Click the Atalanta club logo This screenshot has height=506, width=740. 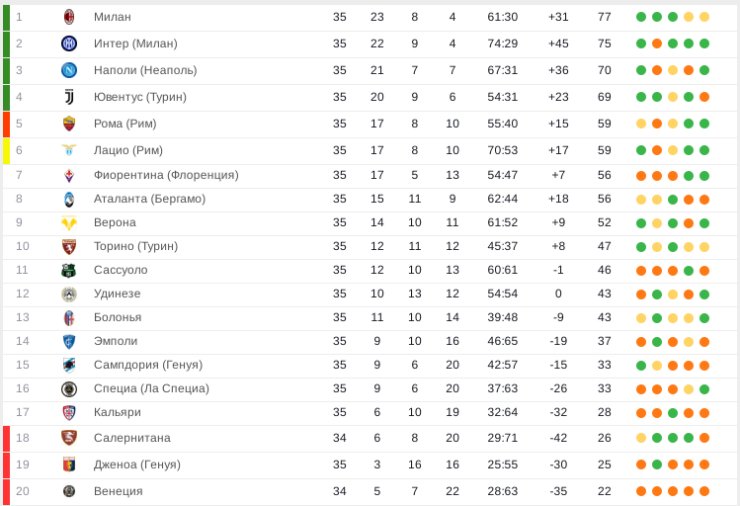pos(69,199)
